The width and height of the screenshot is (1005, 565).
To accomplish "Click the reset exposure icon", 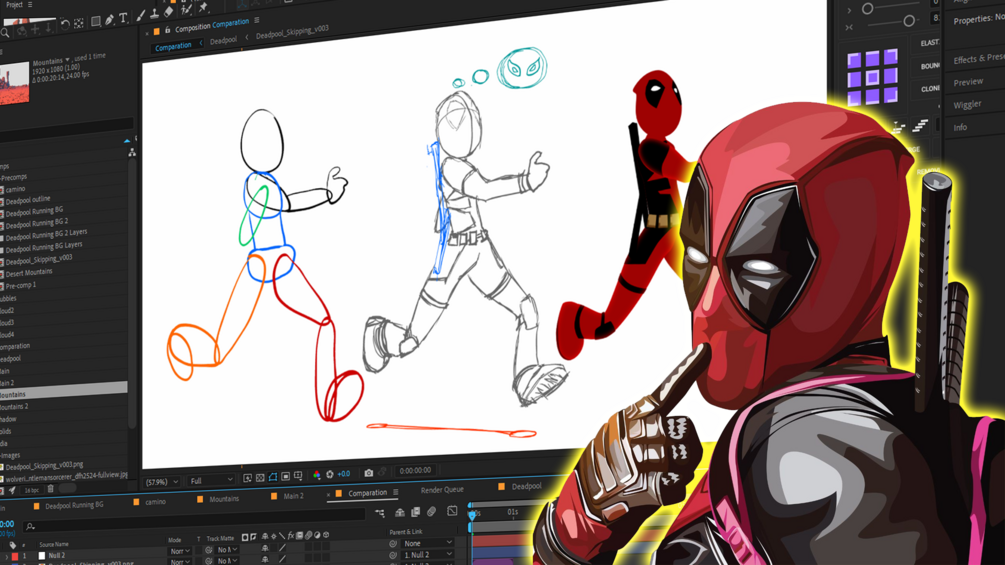I will 329,474.
